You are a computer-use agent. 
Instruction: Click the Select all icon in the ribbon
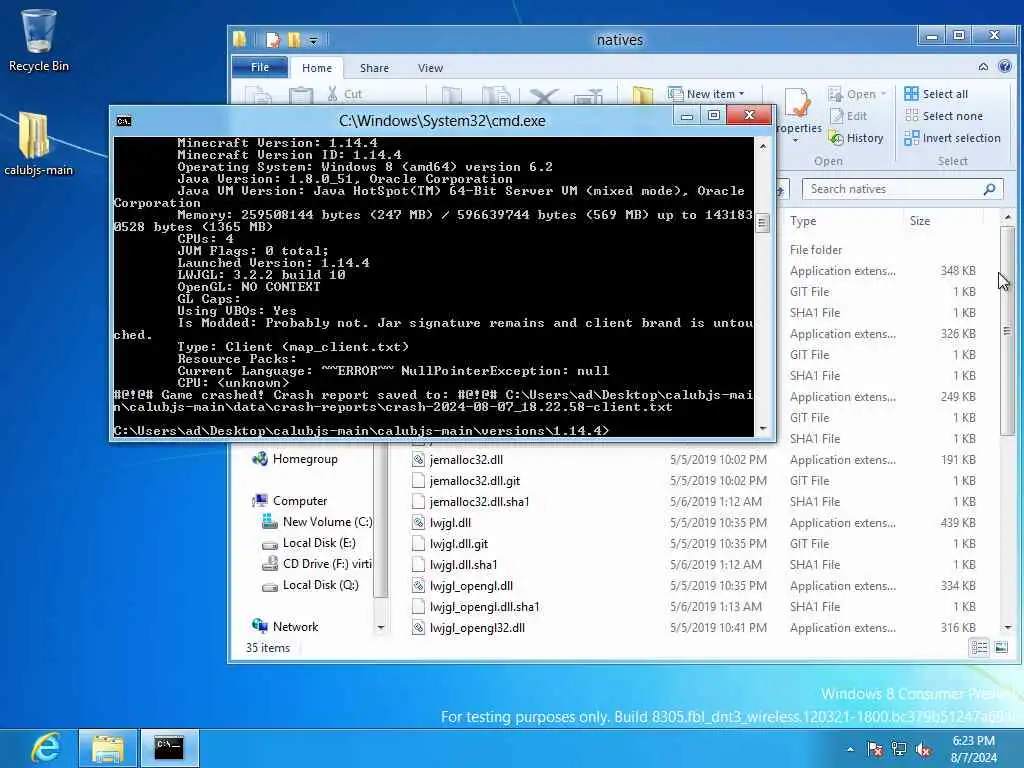[911, 93]
